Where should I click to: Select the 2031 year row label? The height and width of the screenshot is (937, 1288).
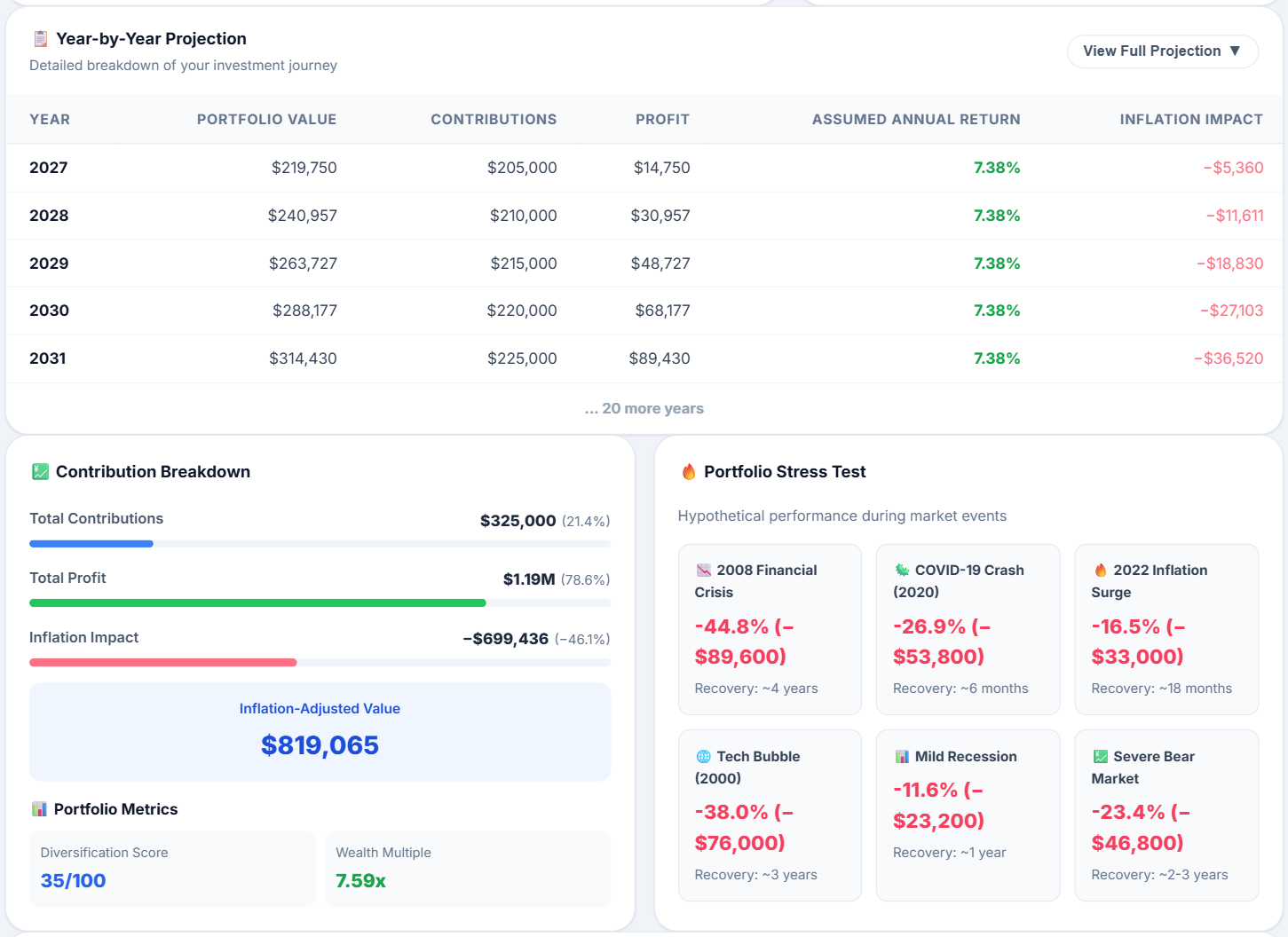point(48,358)
